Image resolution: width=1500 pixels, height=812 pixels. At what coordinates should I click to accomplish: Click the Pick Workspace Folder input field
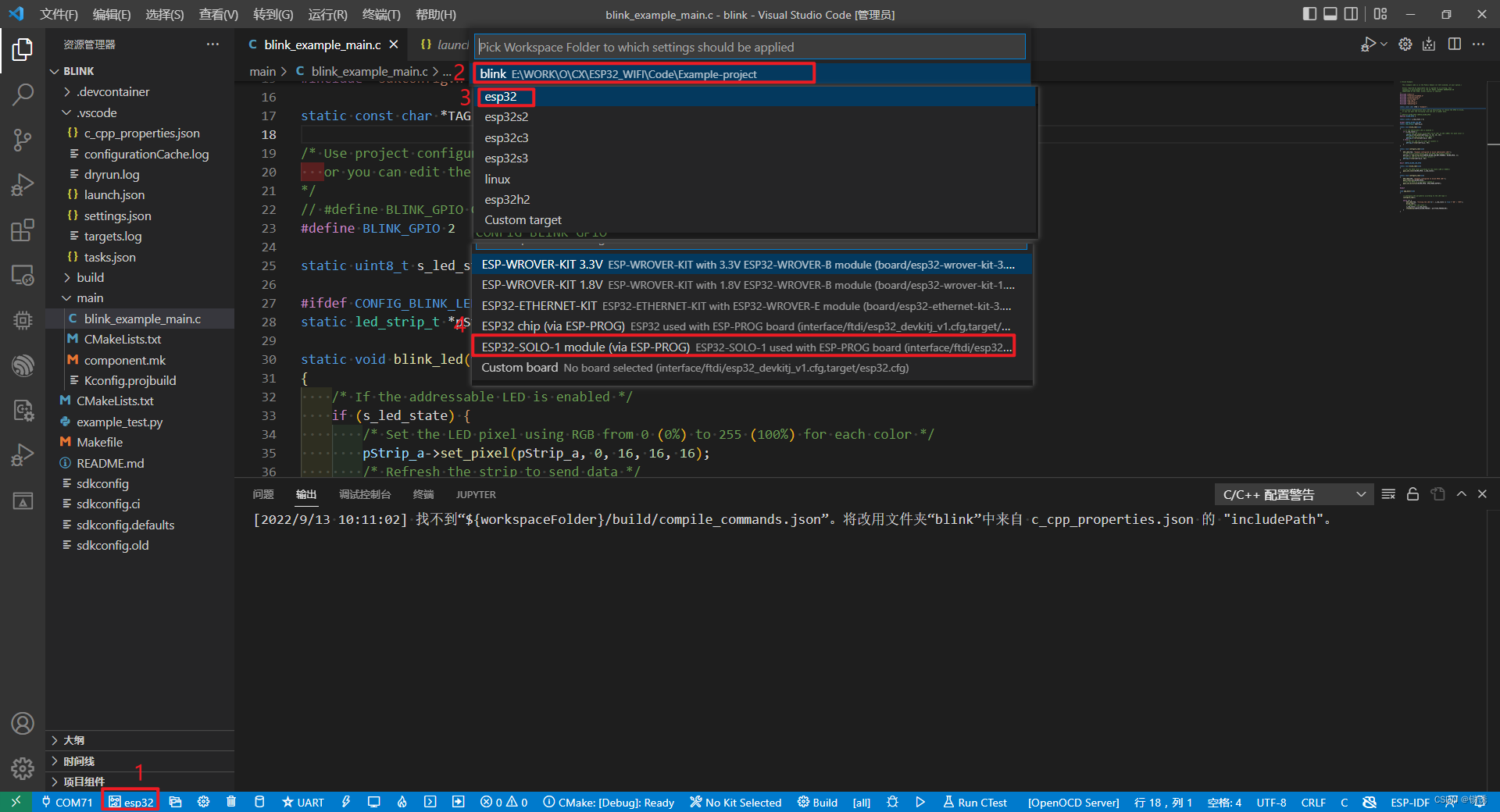point(750,47)
